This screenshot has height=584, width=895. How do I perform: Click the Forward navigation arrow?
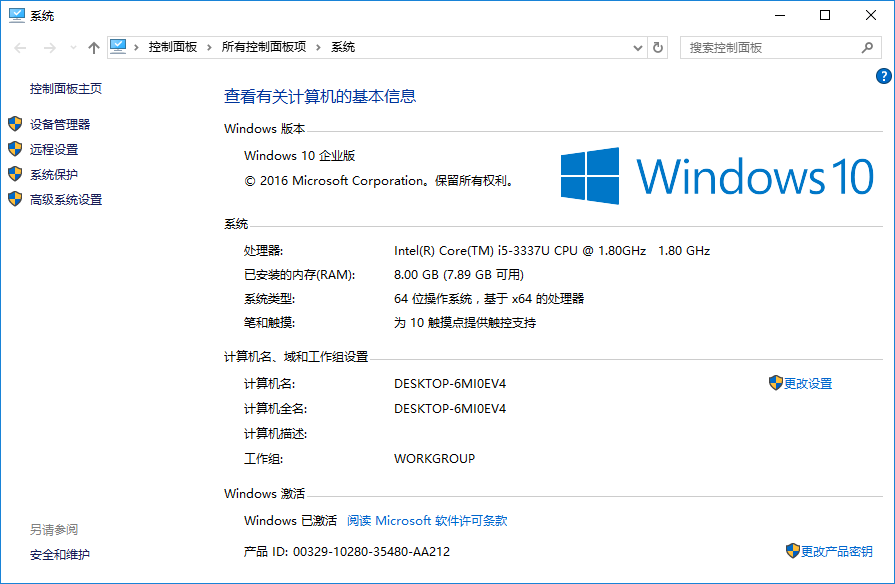point(50,48)
